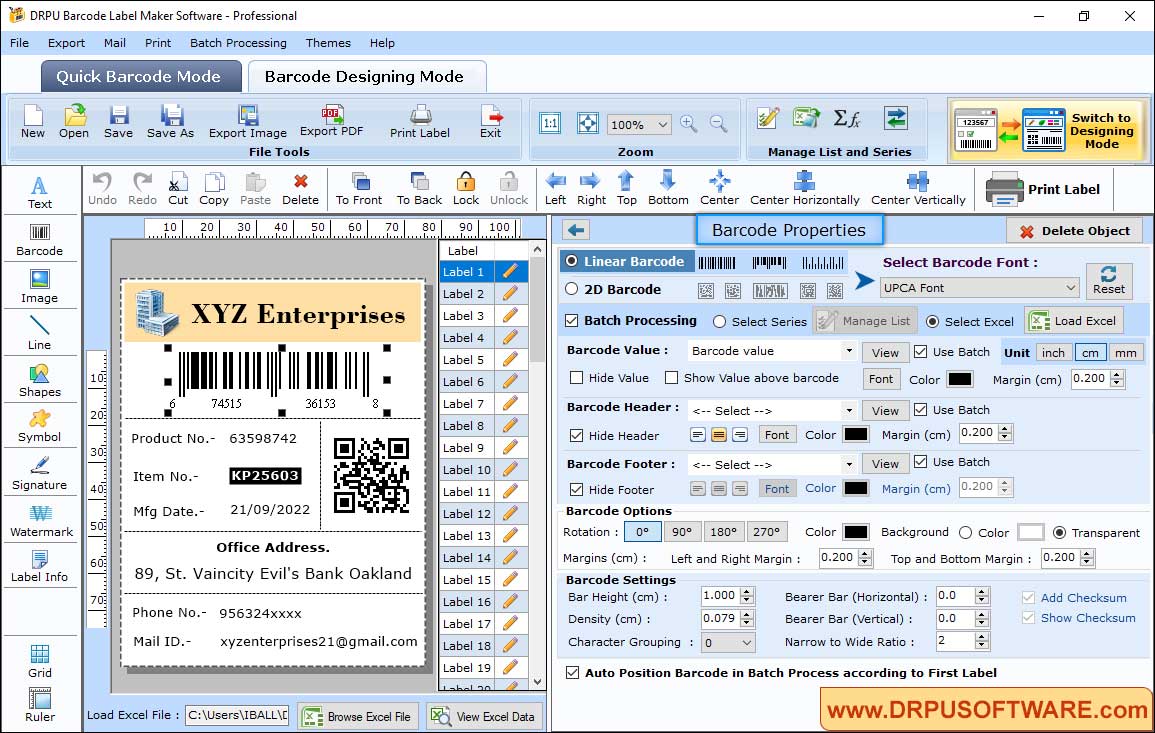Click the Load Excel button
1155x733 pixels.
(x=1075, y=321)
